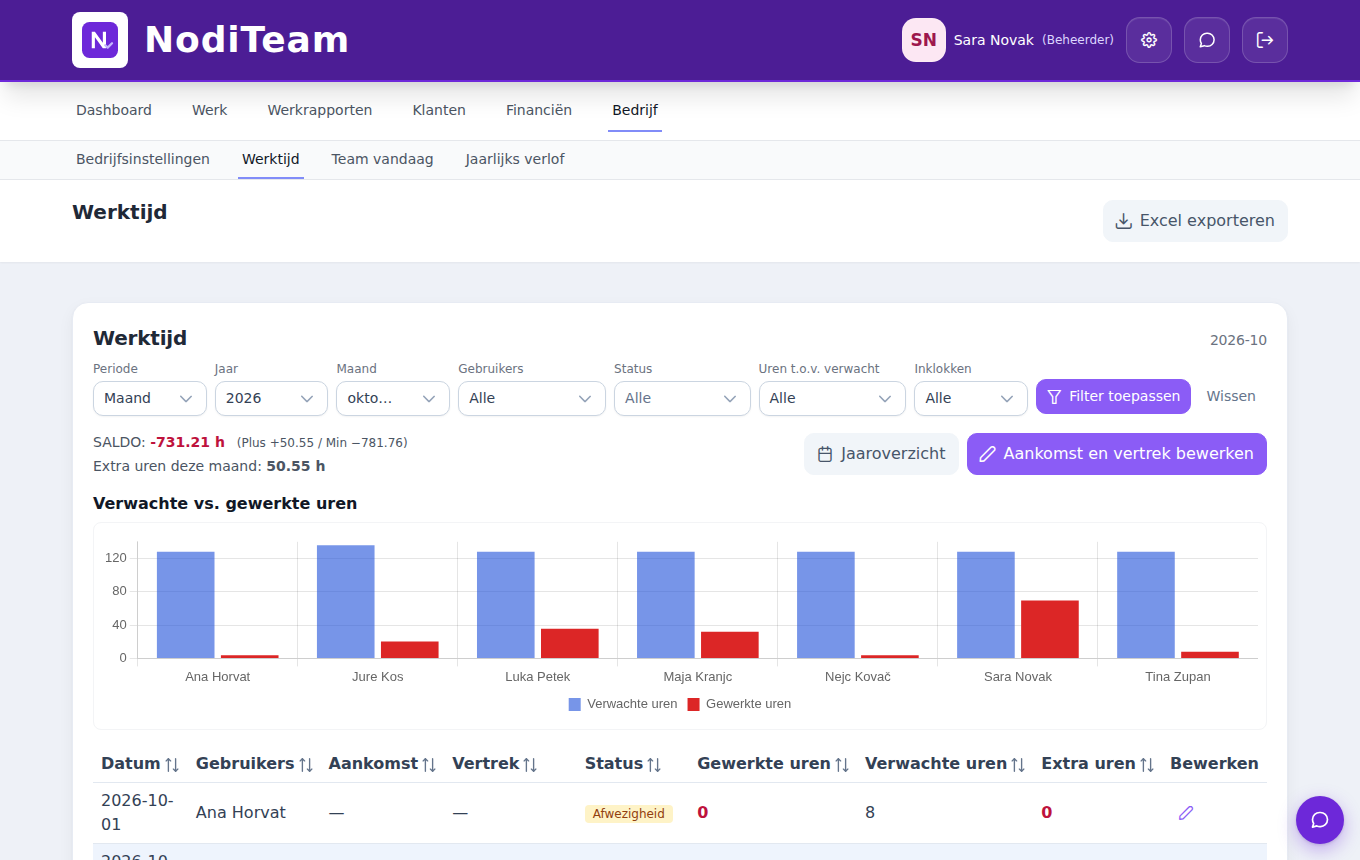Screen dimensions: 1360x860
Task: Open the Werkrapporten menu
Action: pyautogui.click(x=320, y=110)
